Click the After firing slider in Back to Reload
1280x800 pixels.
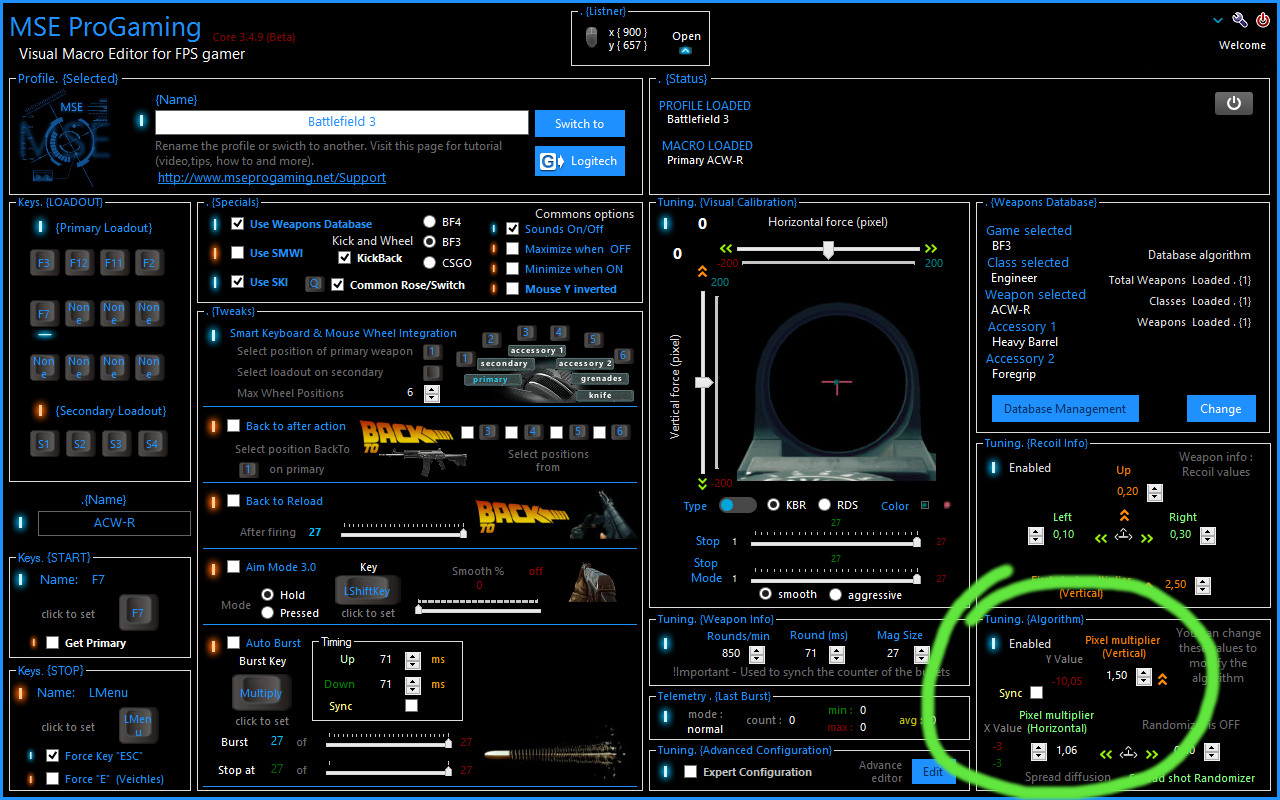[x=403, y=533]
